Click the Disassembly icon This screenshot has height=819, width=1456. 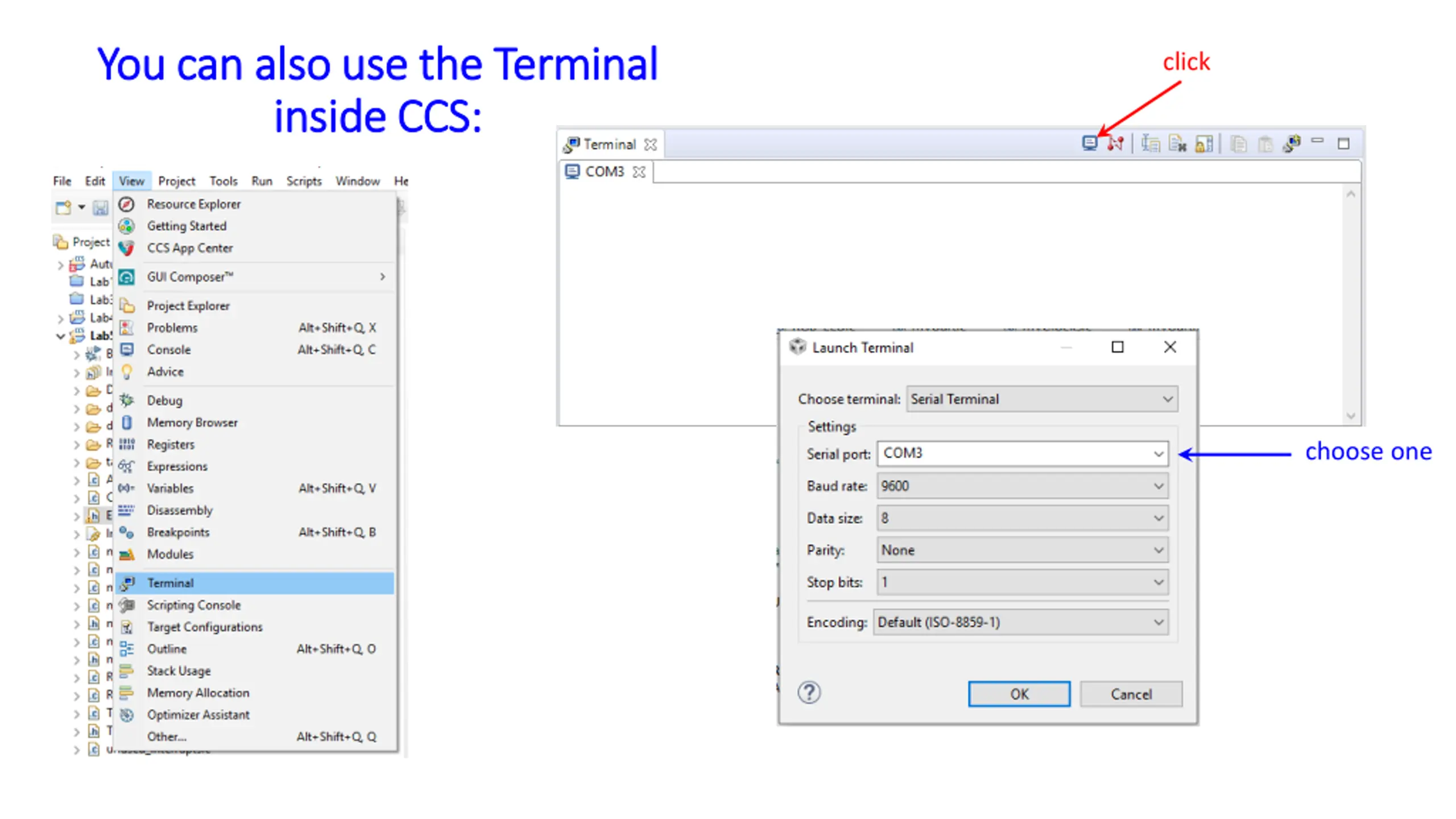pyautogui.click(x=126, y=510)
